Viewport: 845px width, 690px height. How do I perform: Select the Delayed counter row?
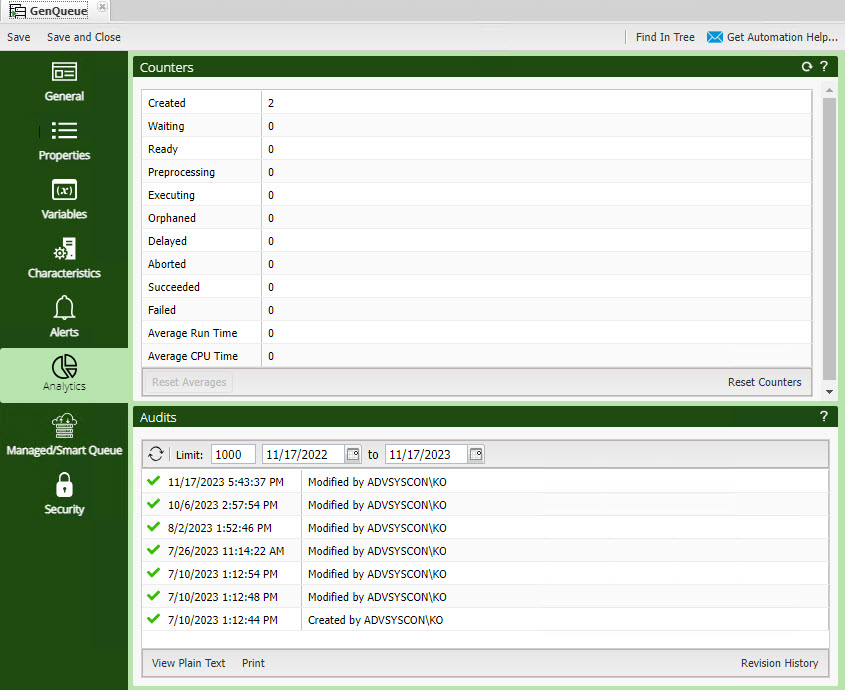pos(476,241)
